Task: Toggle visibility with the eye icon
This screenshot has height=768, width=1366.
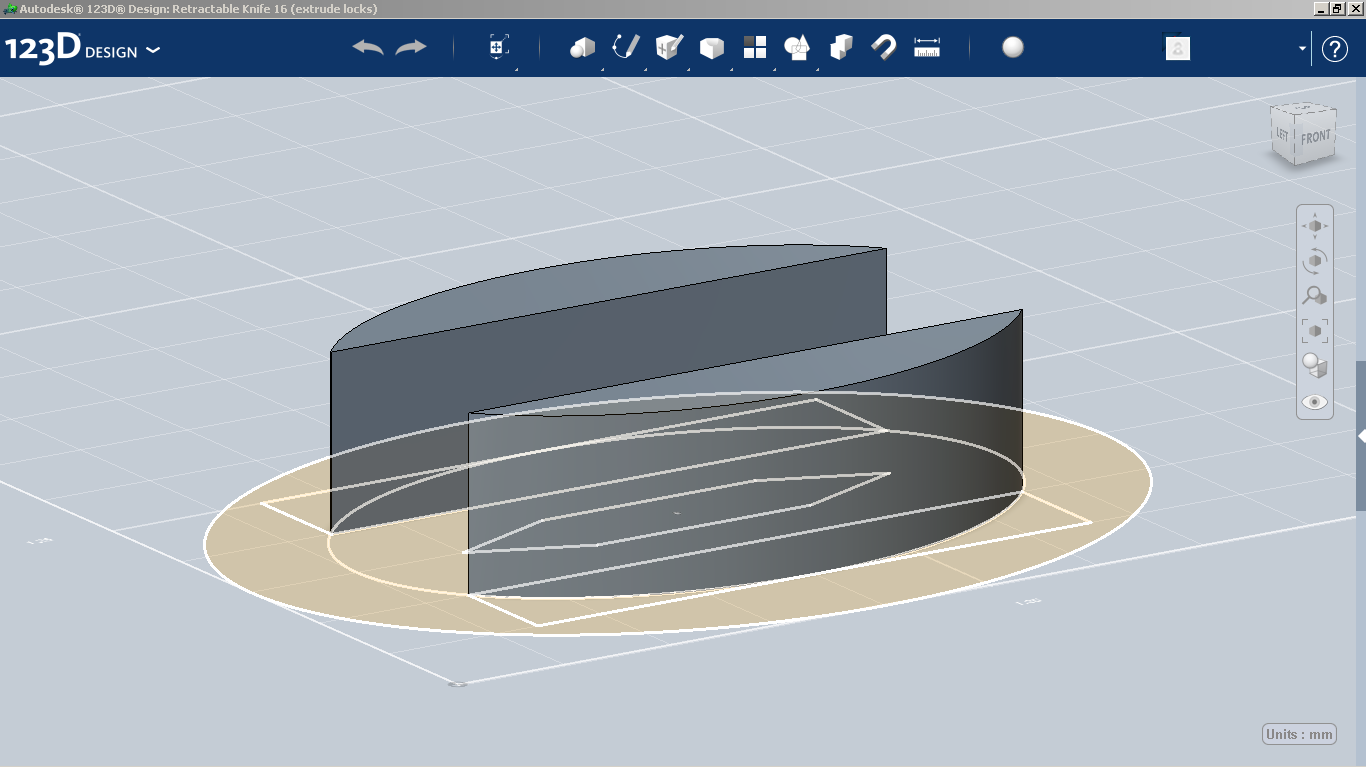Action: click(1314, 401)
